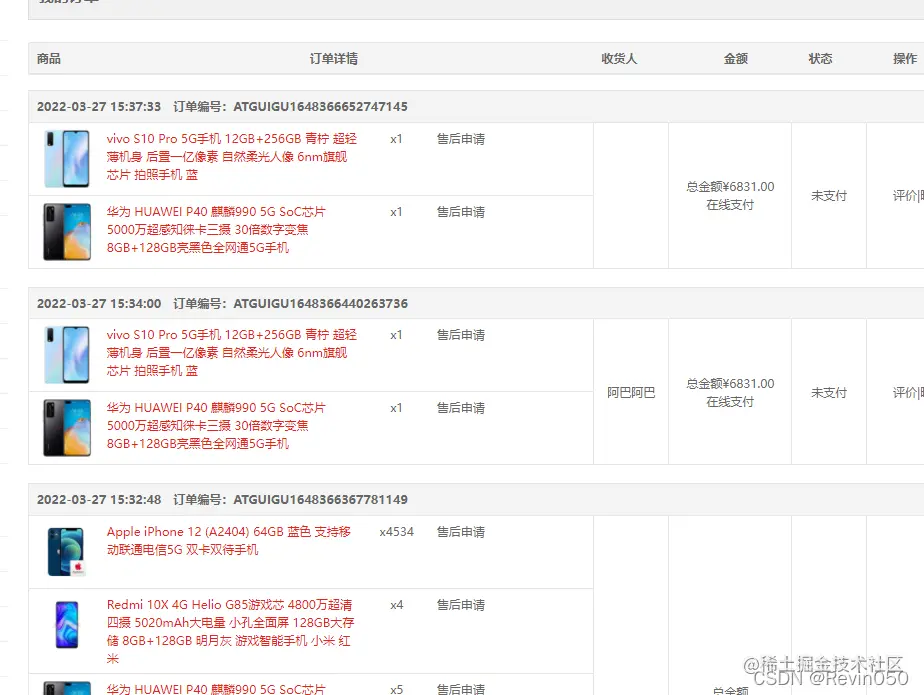Click the 商品 column header
The image size is (924, 695).
[49, 58]
